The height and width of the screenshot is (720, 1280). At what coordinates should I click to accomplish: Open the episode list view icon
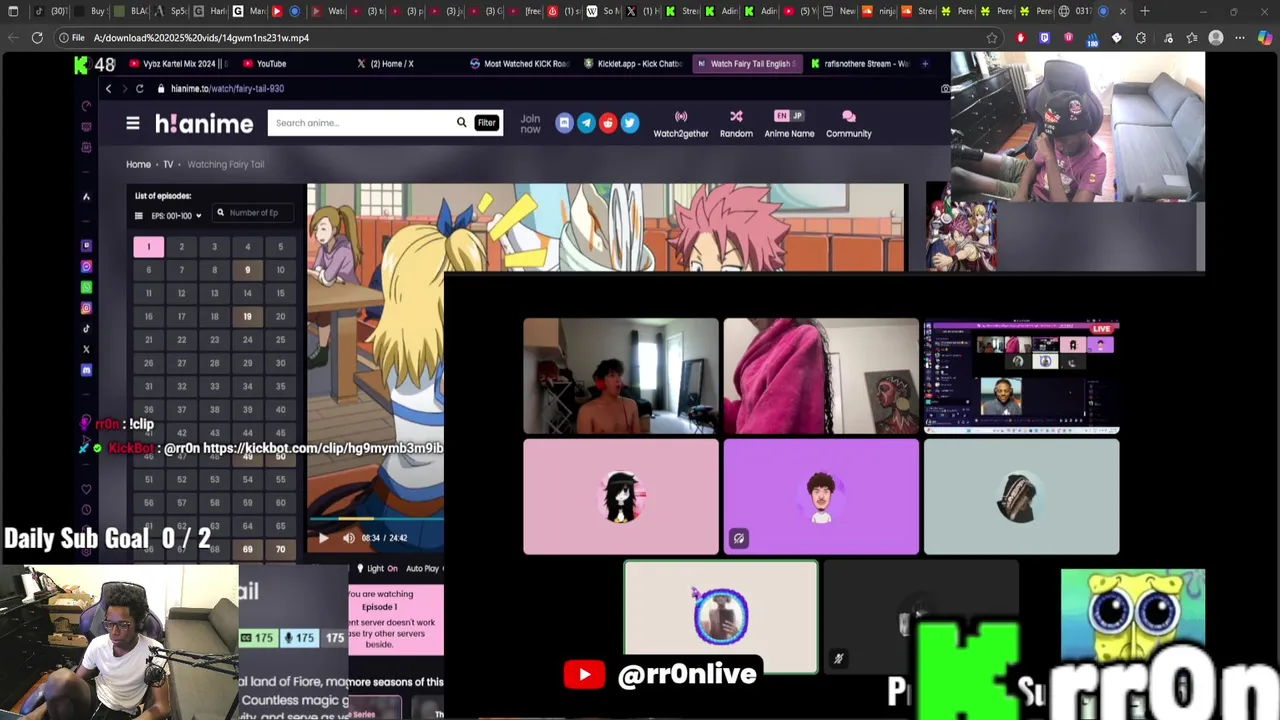click(x=138, y=215)
